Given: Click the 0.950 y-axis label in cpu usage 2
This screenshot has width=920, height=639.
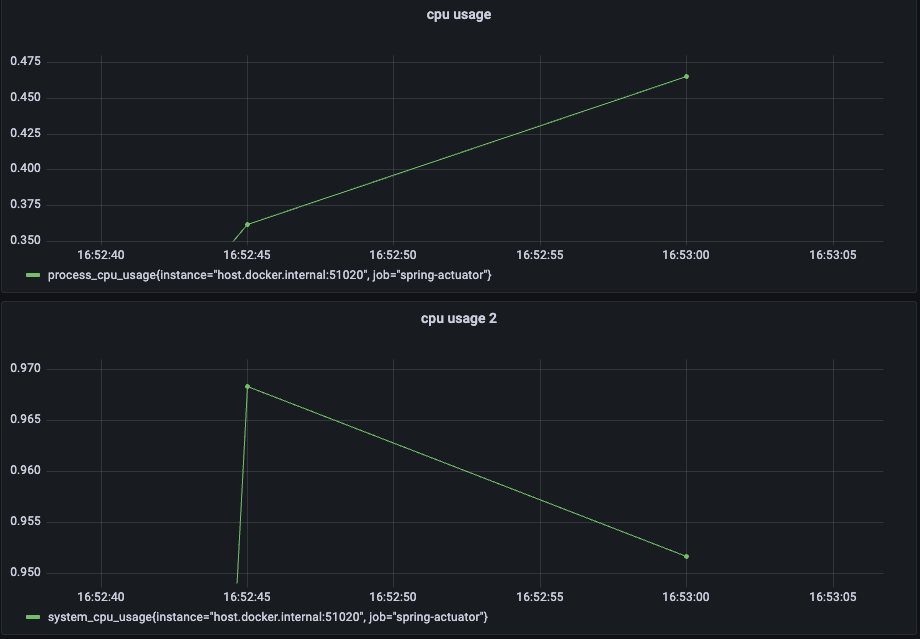Looking at the screenshot, I should pyautogui.click(x=26, y=572).
